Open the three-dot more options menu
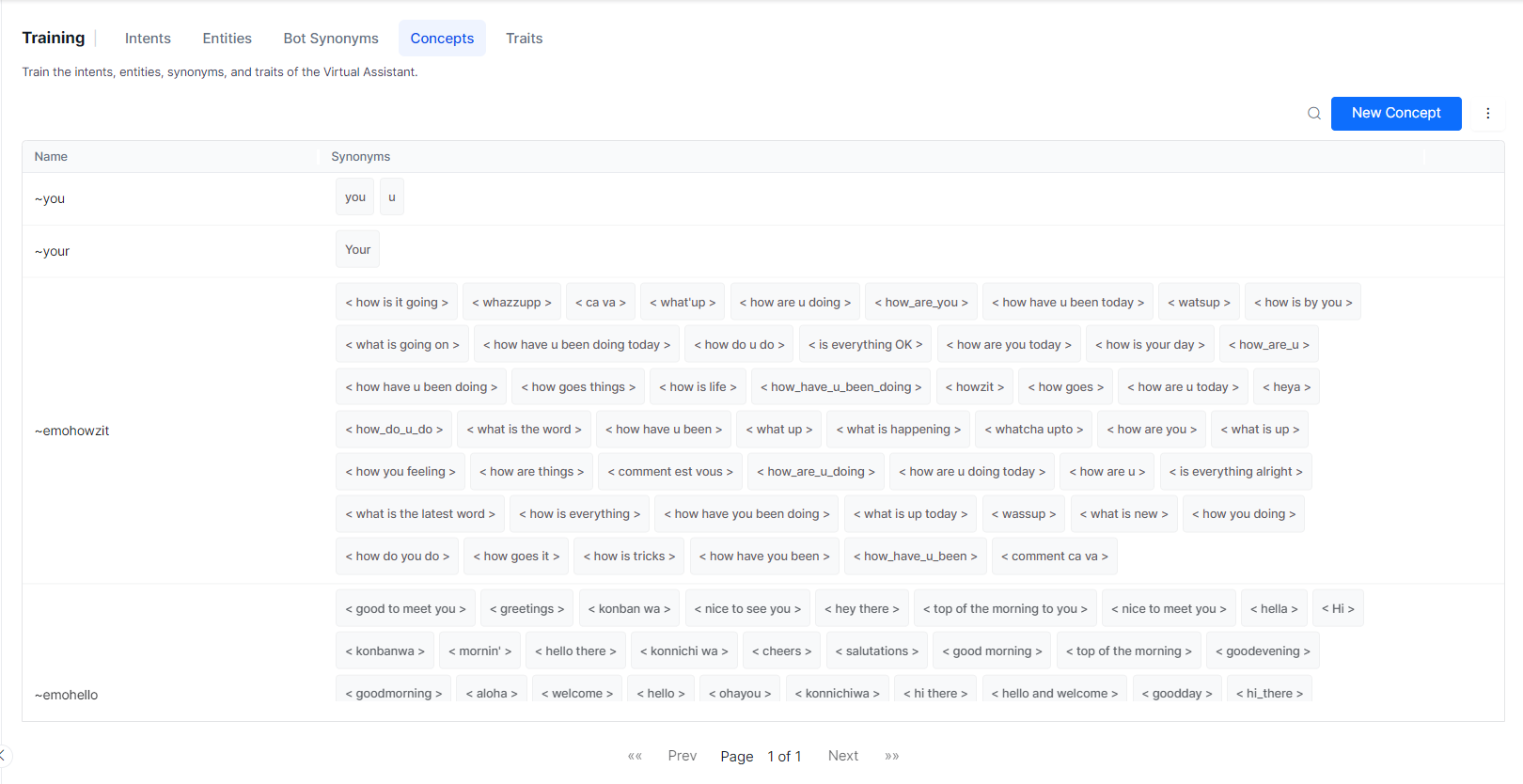The image size is (1523, 784). tap(1487, 114)
